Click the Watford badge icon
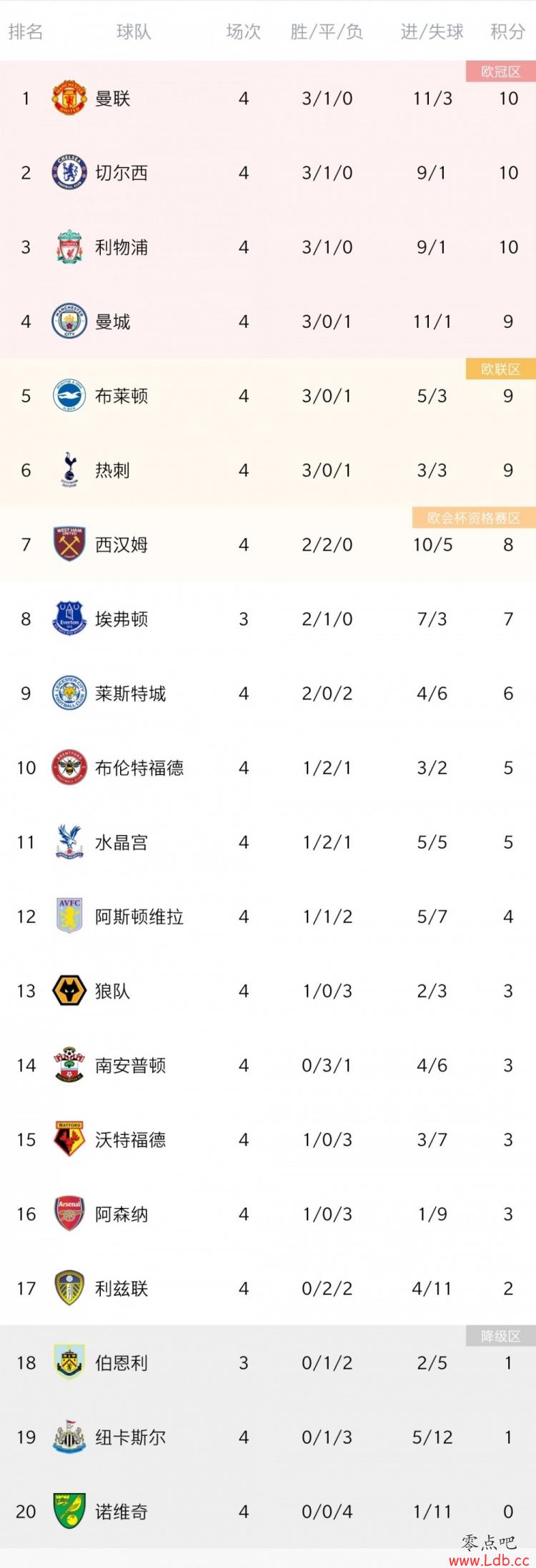Viewport: 536px width, 1568px height. point(69,1139)
